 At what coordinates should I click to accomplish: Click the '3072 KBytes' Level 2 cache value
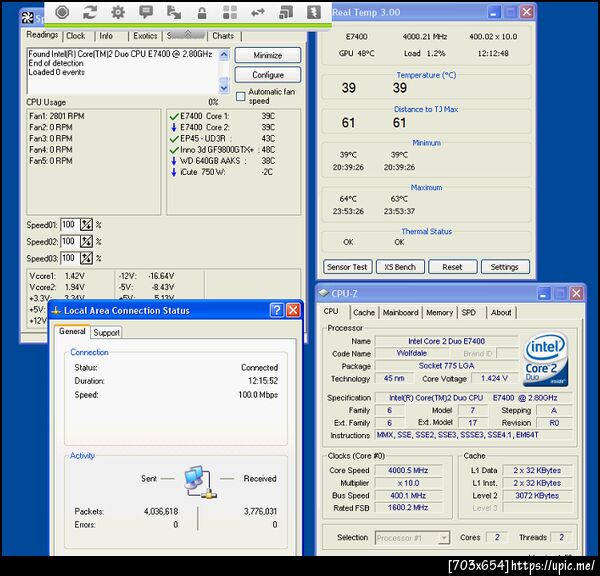coord(537,496)
